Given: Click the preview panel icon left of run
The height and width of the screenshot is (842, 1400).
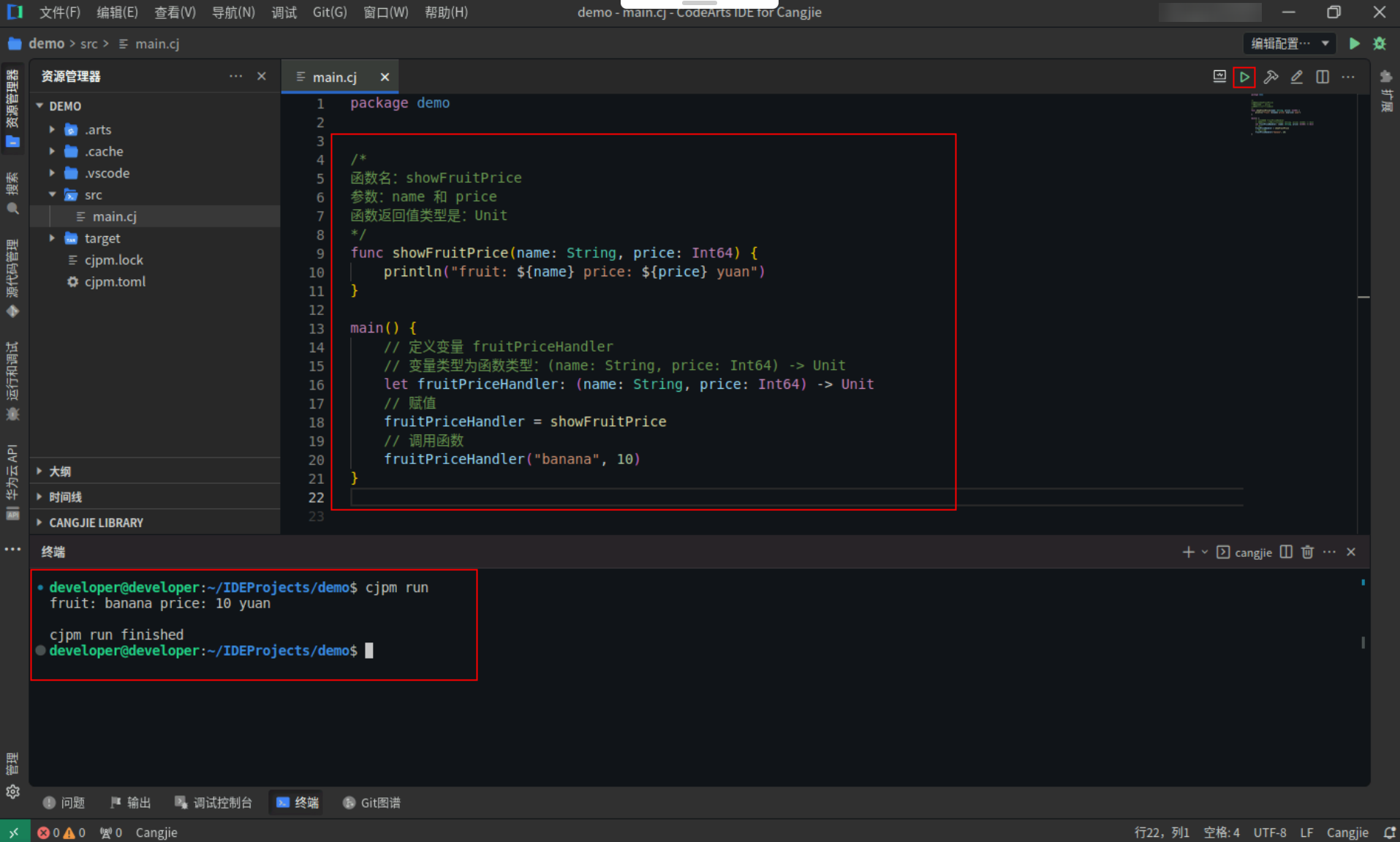Looking at the screenshot, I should coord(1219,77).
